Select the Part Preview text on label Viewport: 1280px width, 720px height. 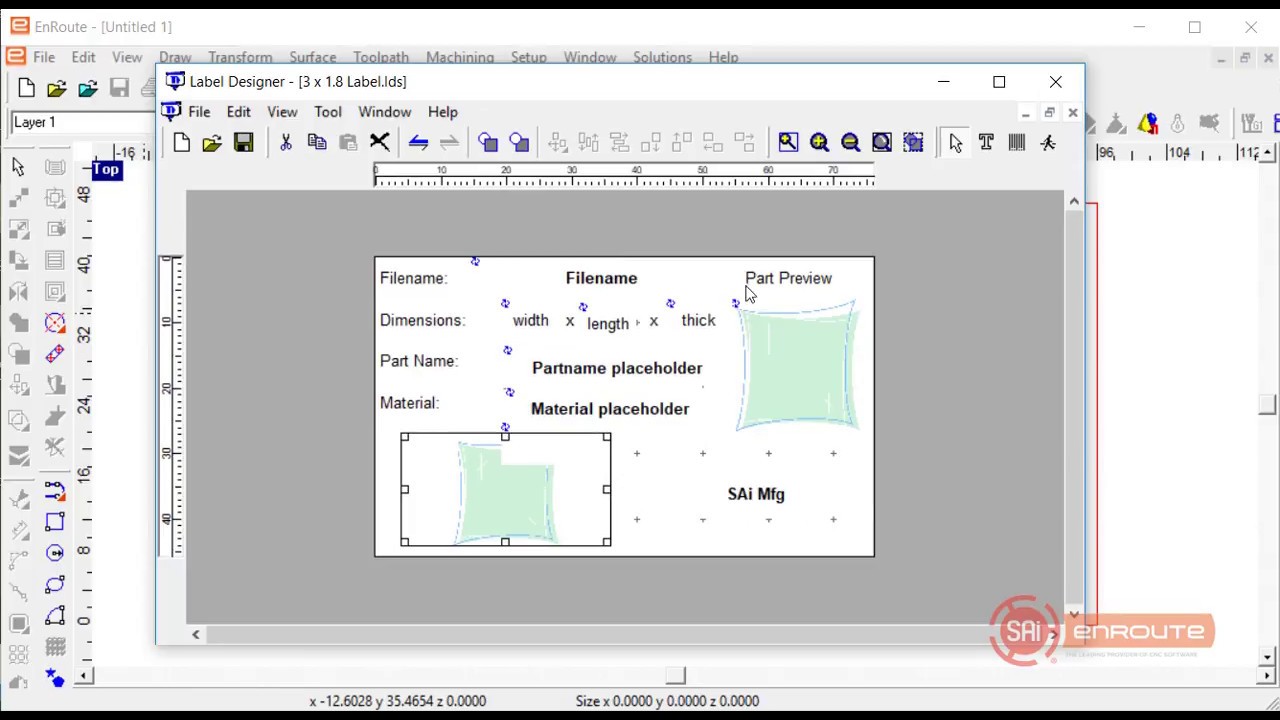coord(788,278)
